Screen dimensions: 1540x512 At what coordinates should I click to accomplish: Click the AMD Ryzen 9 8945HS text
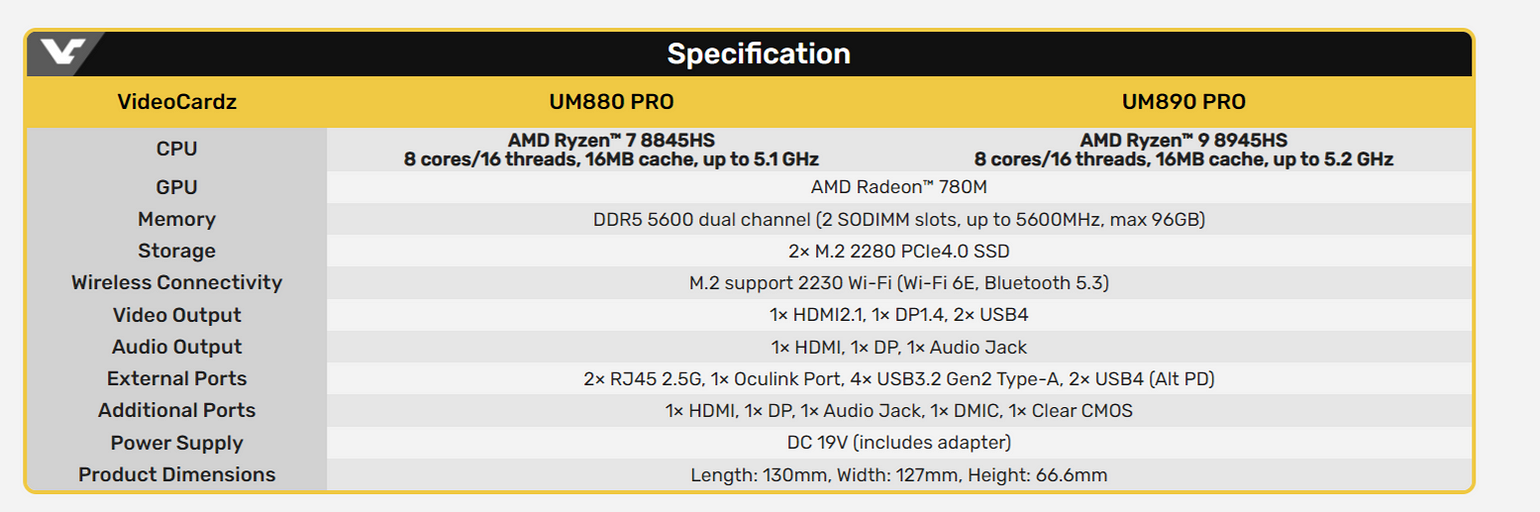point(1183,140)
